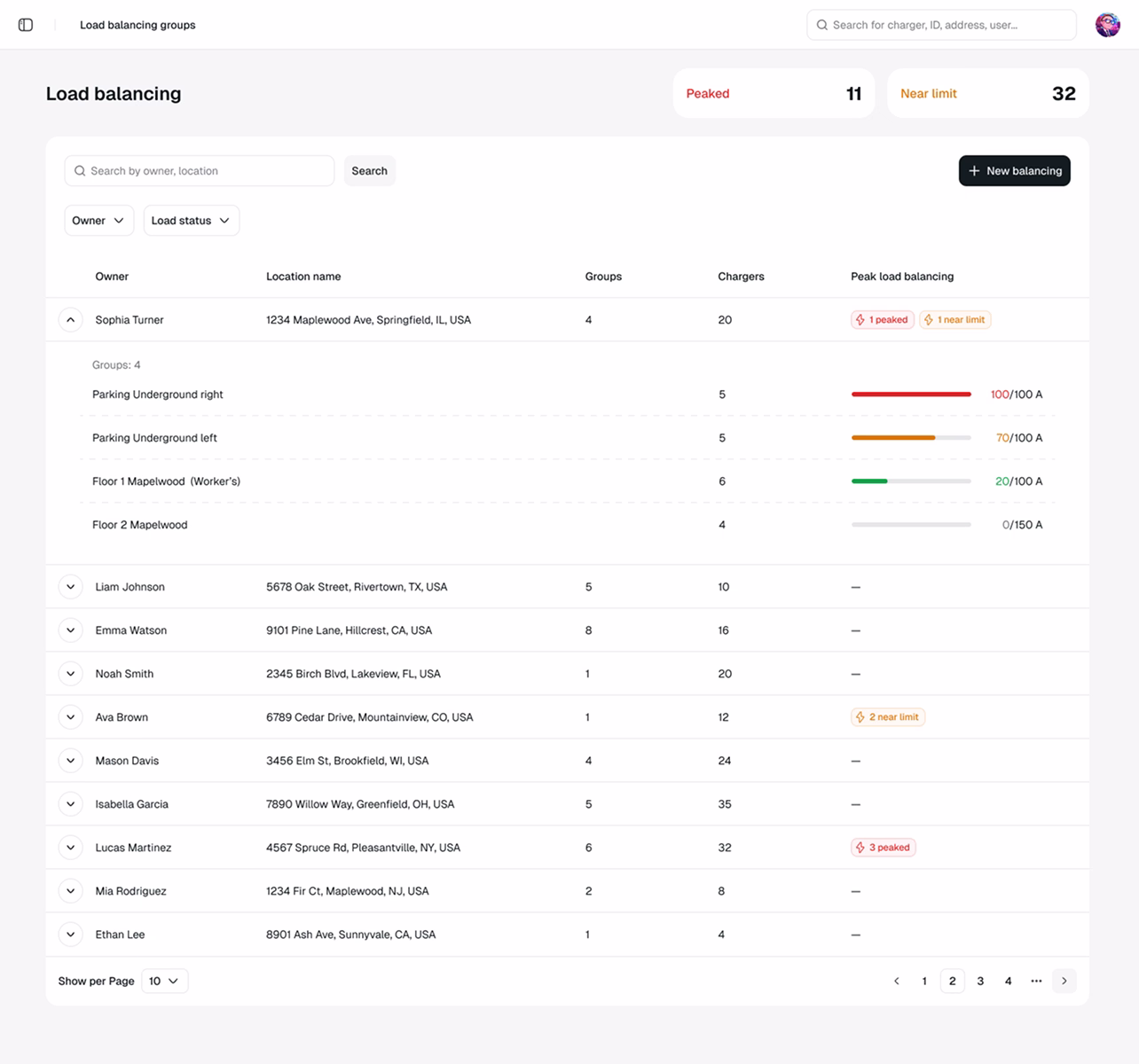
Task: Click address 1234 Maplewood Ave, Springfield
Action: pyautogui.click(x=368, y=320)
